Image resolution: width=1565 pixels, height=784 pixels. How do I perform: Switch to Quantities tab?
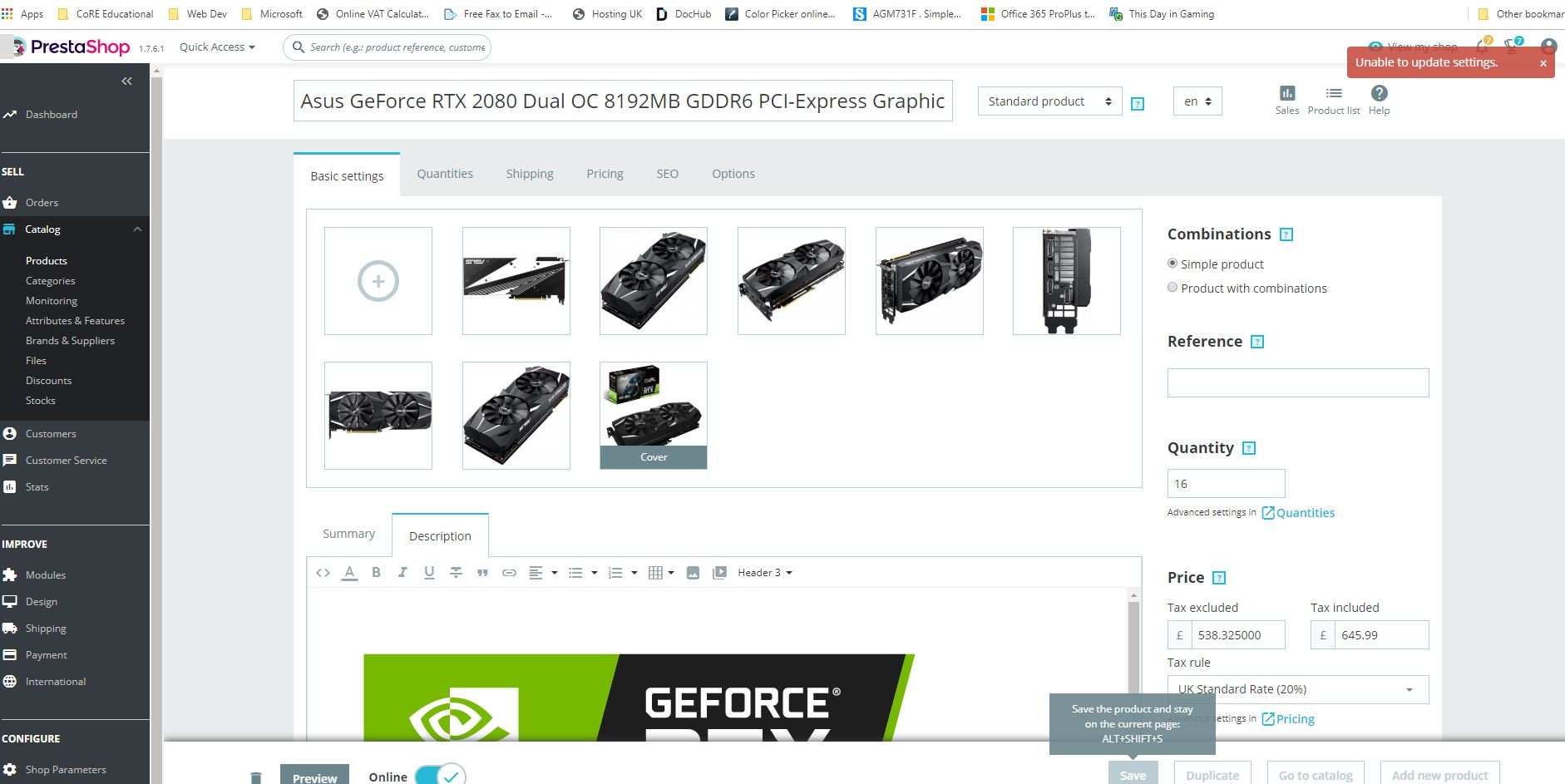pos(445,174)
